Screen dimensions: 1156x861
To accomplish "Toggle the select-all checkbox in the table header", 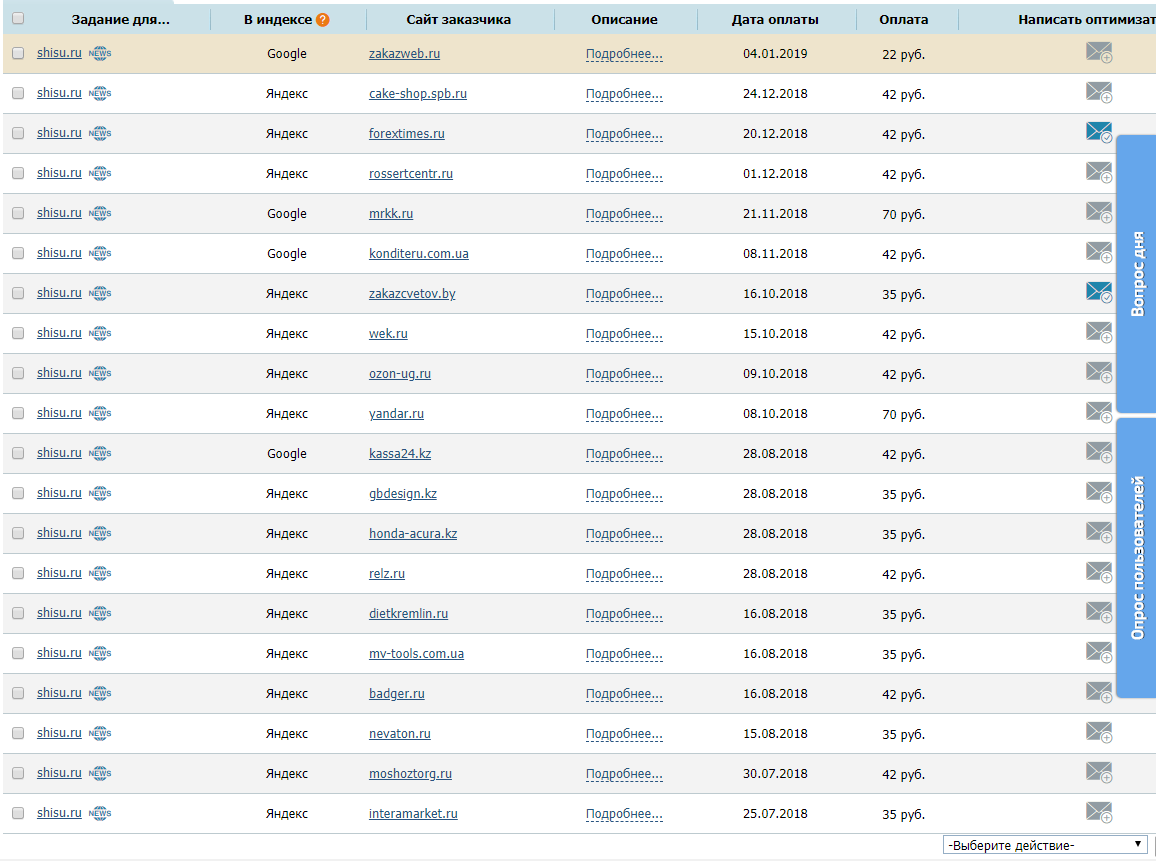I will click(x=18, y=19).
